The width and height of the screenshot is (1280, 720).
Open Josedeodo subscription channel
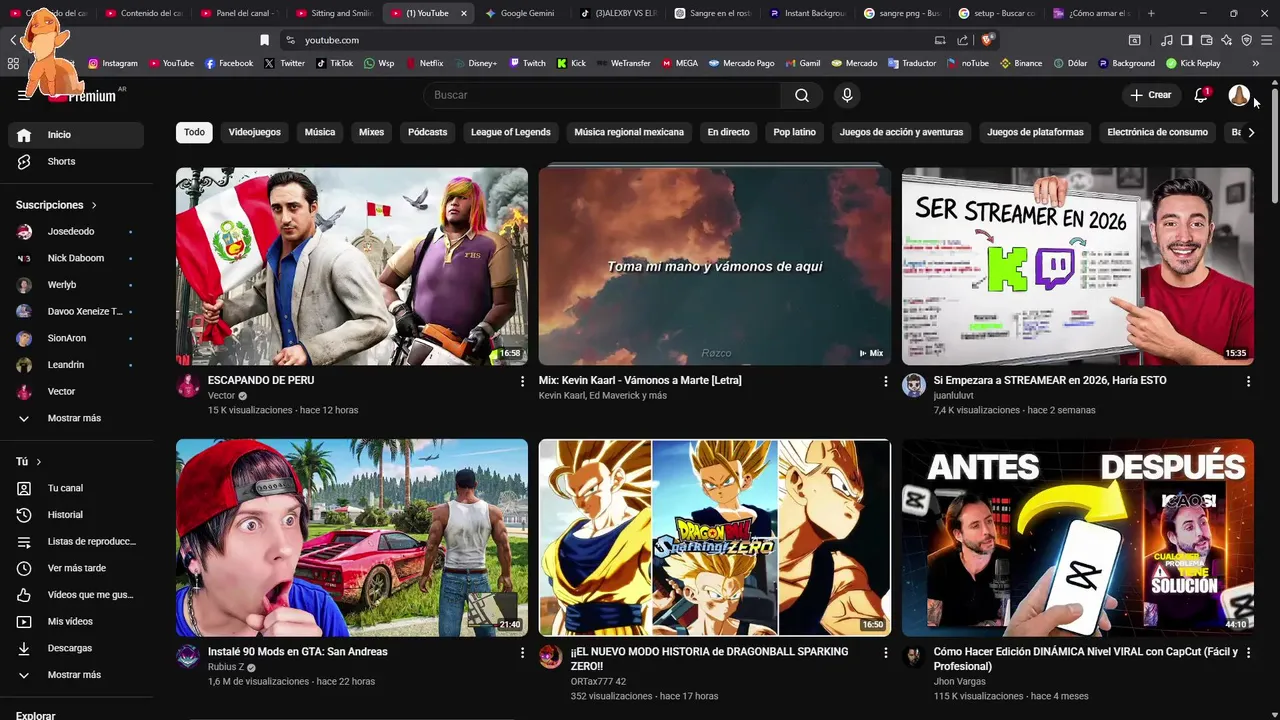coord(76,231)
